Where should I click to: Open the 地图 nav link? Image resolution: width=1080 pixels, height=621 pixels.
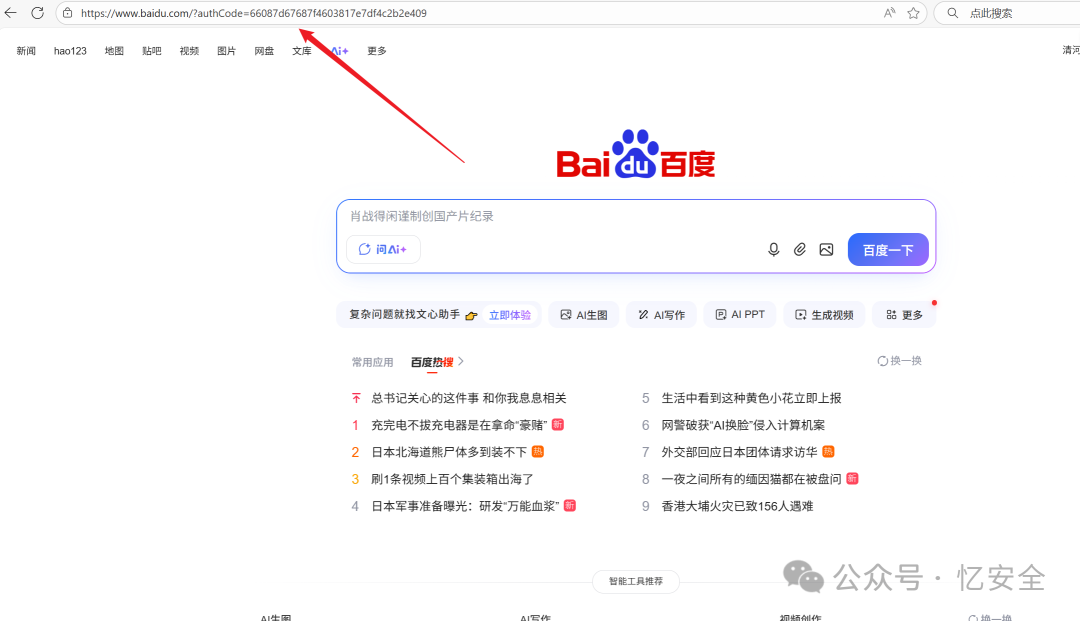(x=114, y=51)
